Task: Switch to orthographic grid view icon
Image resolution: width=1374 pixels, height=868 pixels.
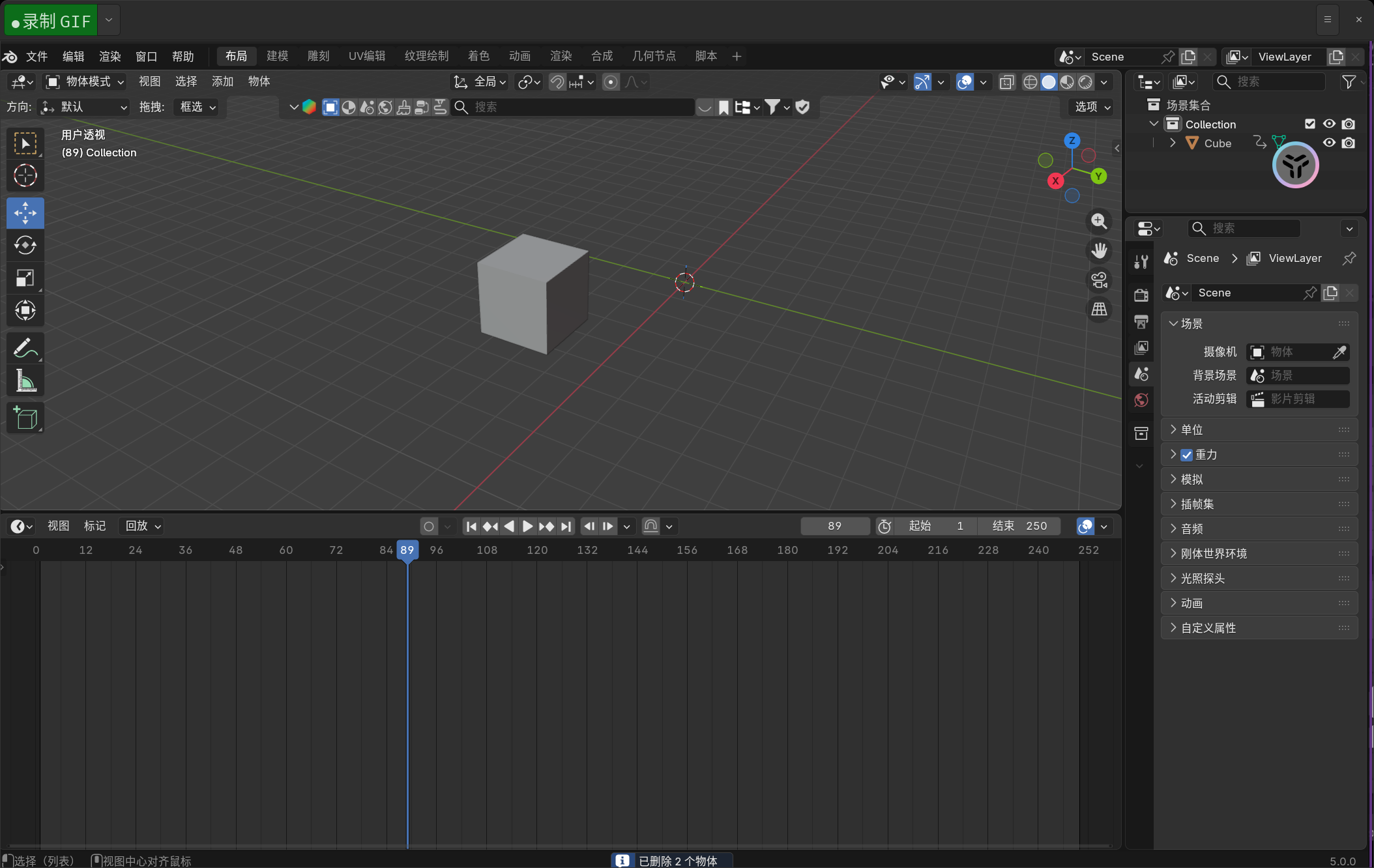Action: (x=1099, y=310)
